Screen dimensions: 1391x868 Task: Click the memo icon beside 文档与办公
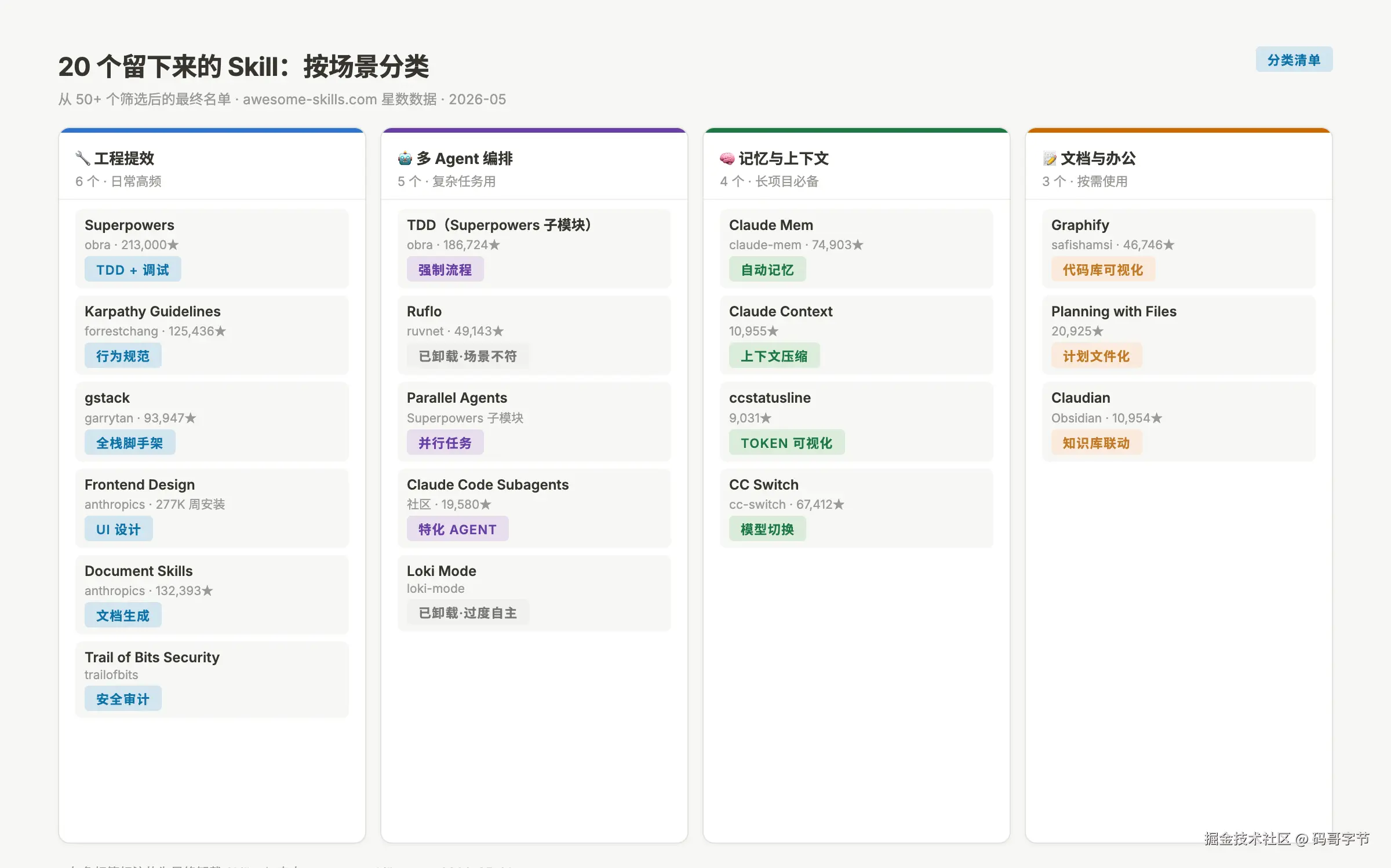1050,158
